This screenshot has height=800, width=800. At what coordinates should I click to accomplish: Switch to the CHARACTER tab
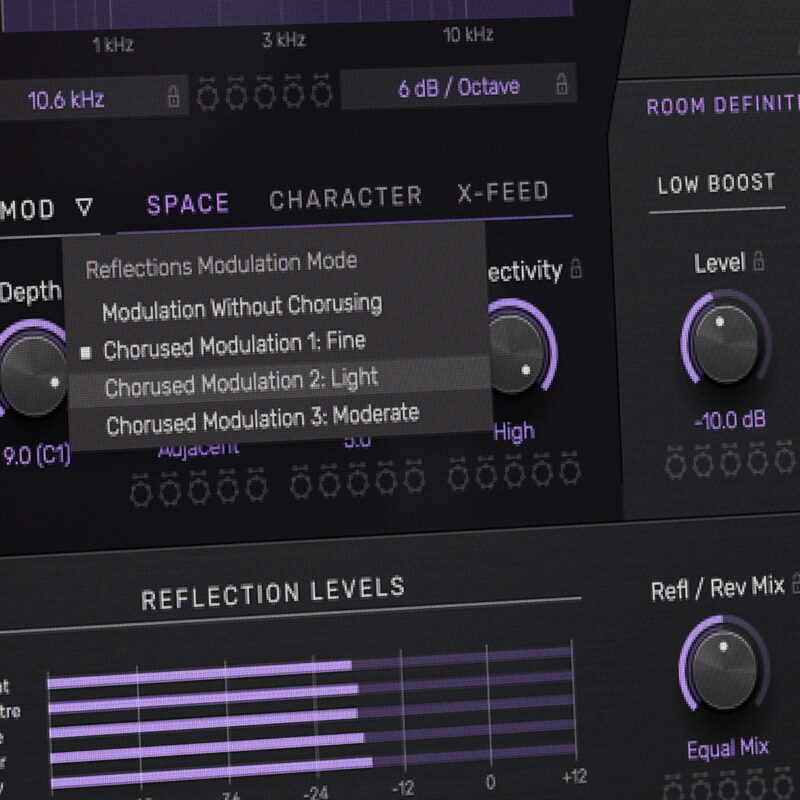pos(346,198)
